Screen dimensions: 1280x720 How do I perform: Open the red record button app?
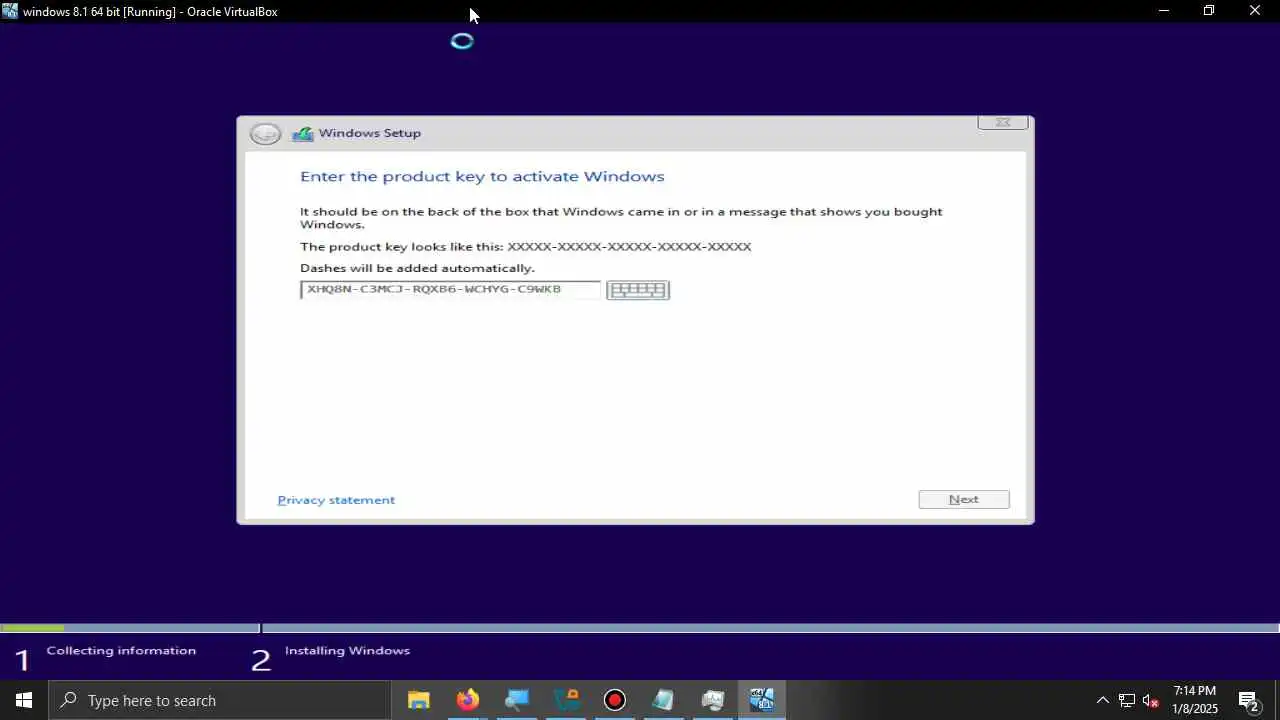615,700
